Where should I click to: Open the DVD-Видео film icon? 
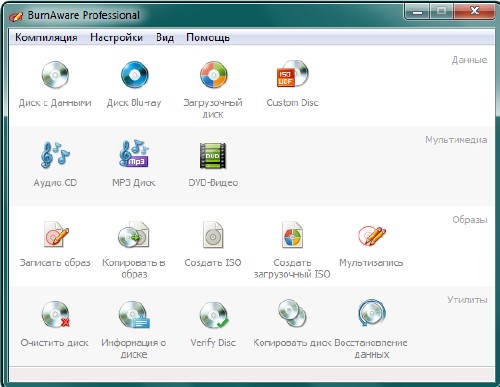click(x=213, y=155)
